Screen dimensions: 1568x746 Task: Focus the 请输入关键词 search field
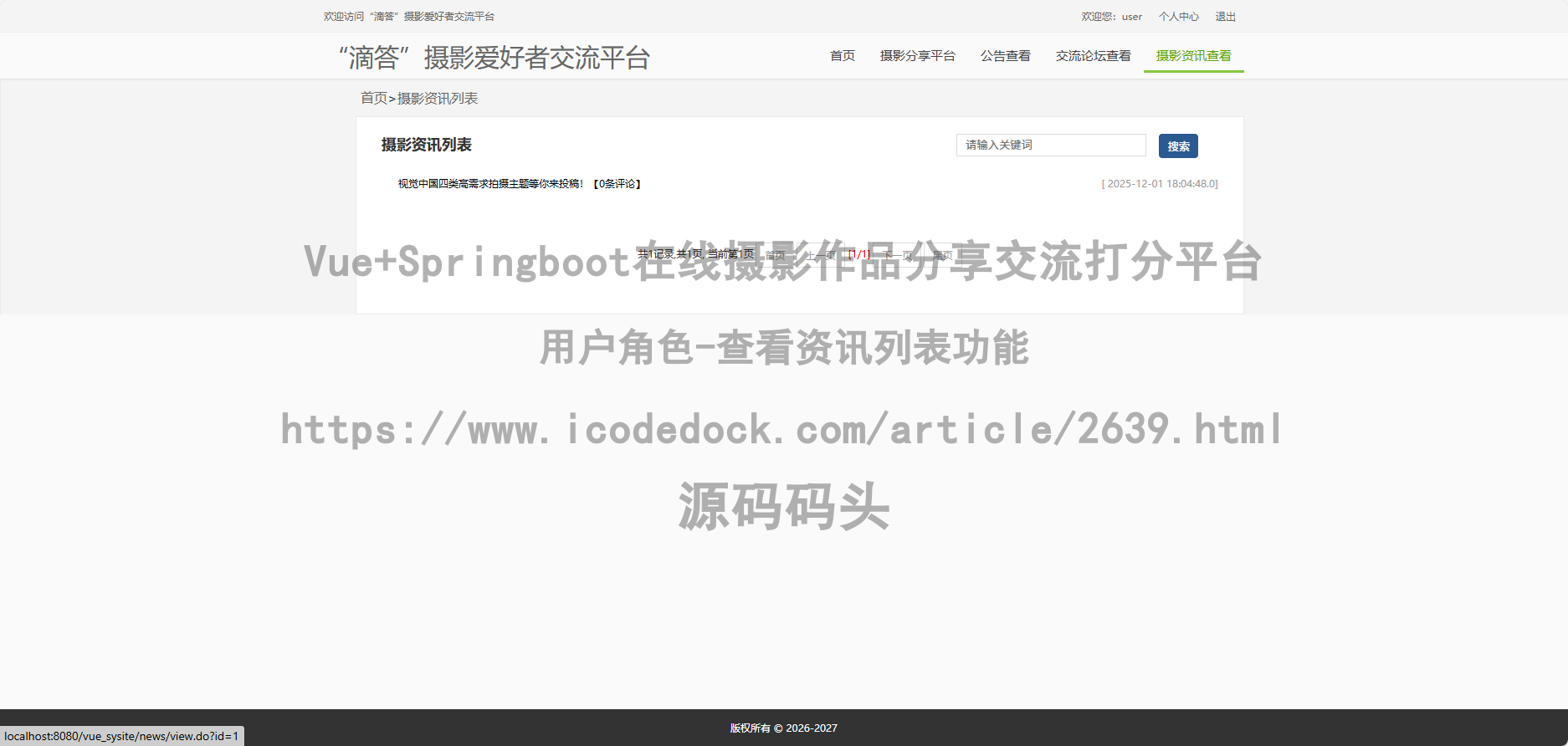pos(1050,146)
